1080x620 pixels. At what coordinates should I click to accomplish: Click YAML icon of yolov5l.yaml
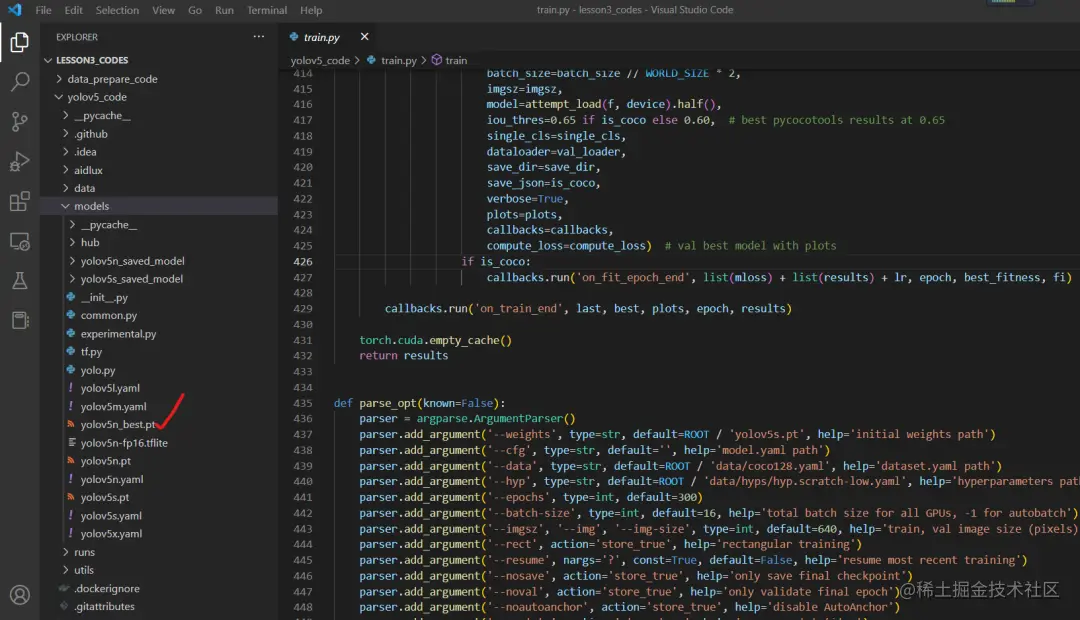pyautogui.click(x=70, y=388)
